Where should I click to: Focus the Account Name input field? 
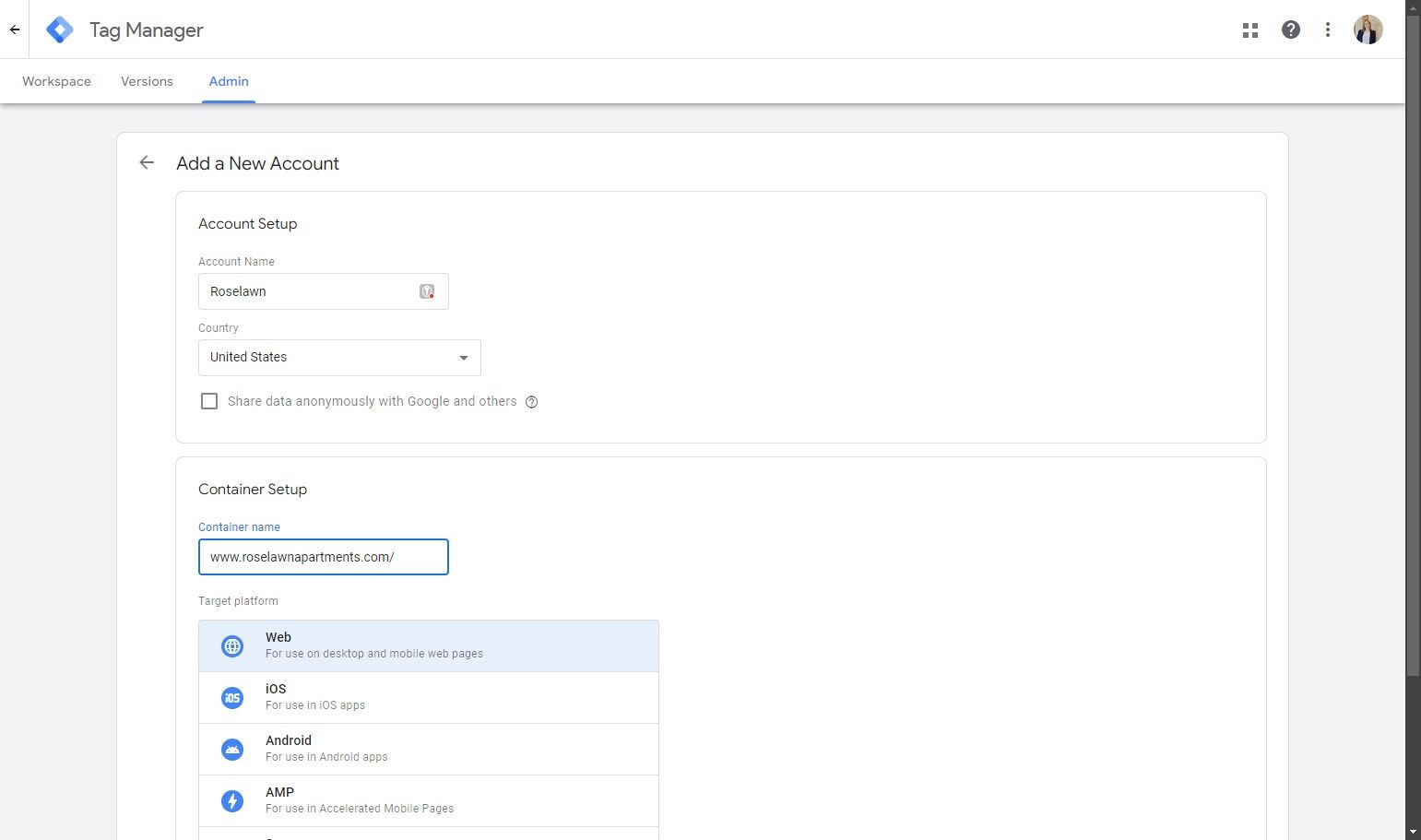point(324,291)
